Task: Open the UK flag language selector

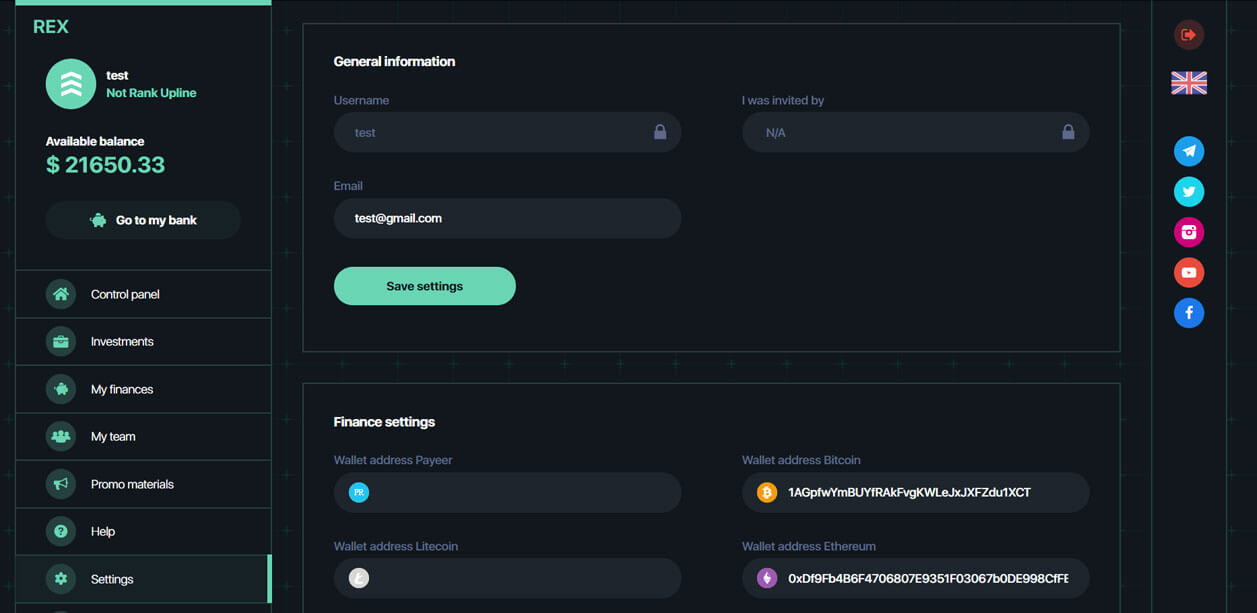Action: click(1188, 83)
